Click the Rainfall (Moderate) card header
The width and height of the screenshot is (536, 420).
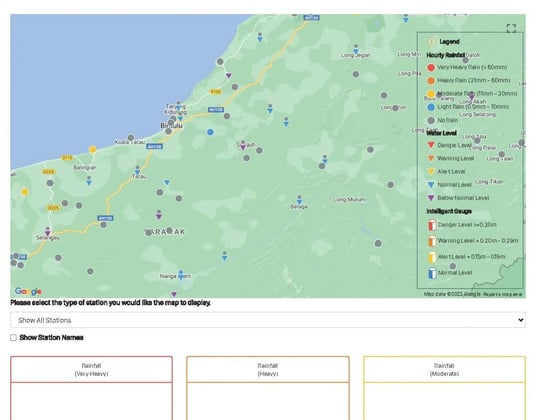pyautogui.click(x=444, y=370)
